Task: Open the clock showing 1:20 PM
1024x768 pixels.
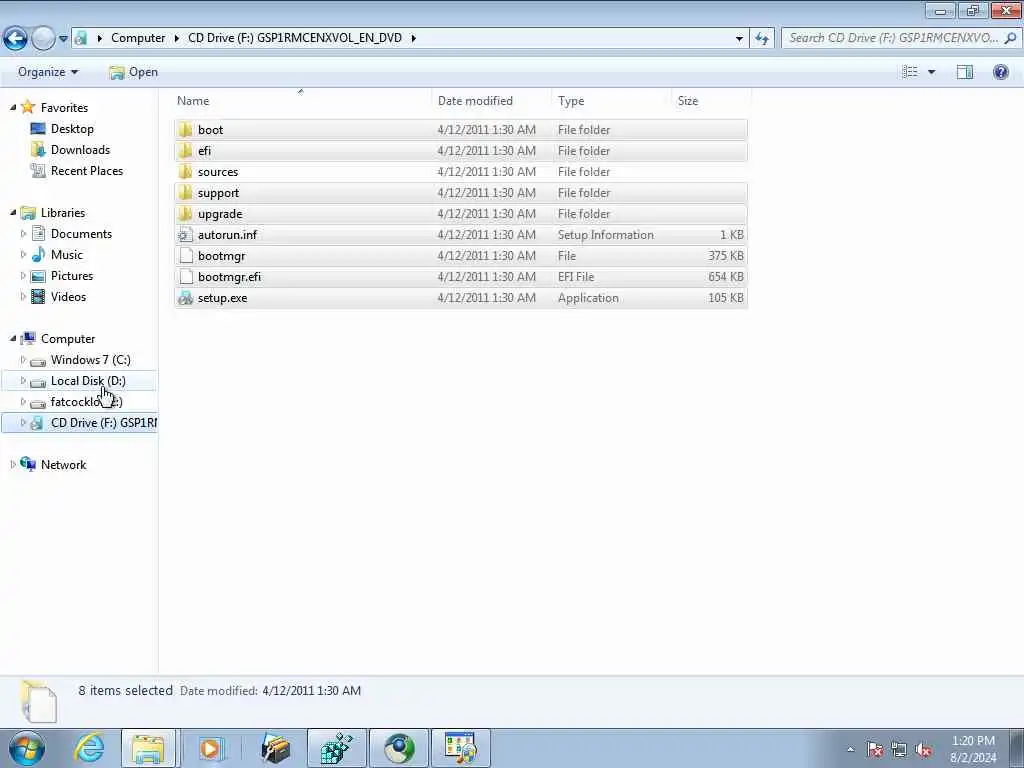Action: (x=973, y=749)
